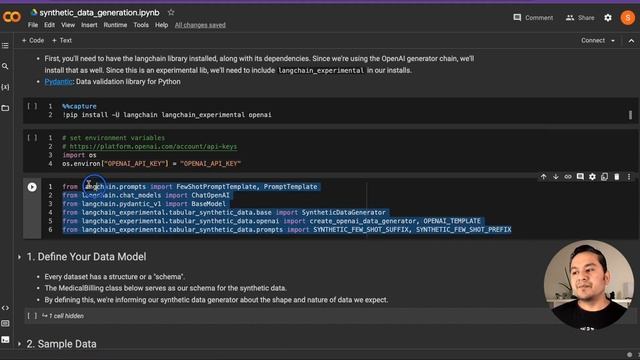The height and width of the screenshot is (360, 640).
Task: Run the pip install cell
Action: coord(32,106)
